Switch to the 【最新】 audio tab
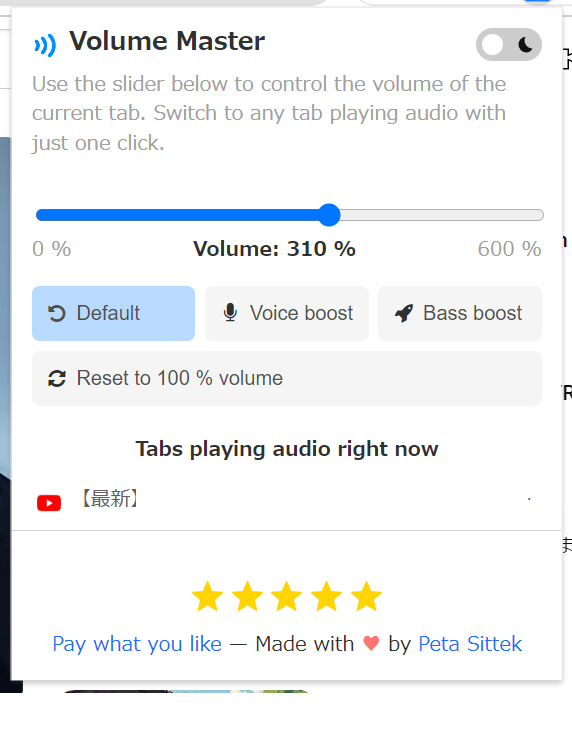 pyautogui.click(x=286, y=500)
